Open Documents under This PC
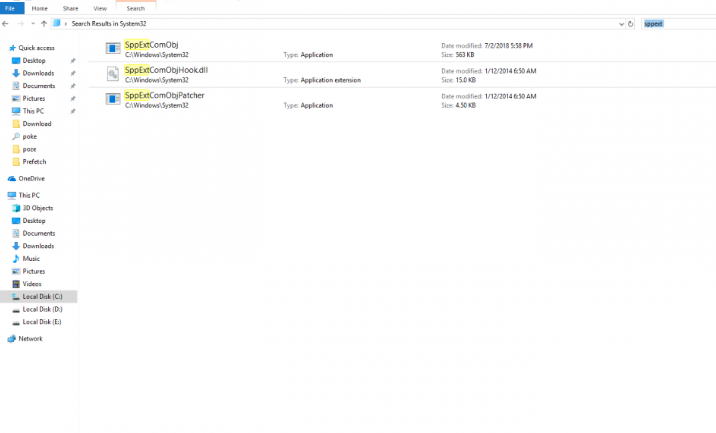Viewport: 716px width, 433px height. 39,233
